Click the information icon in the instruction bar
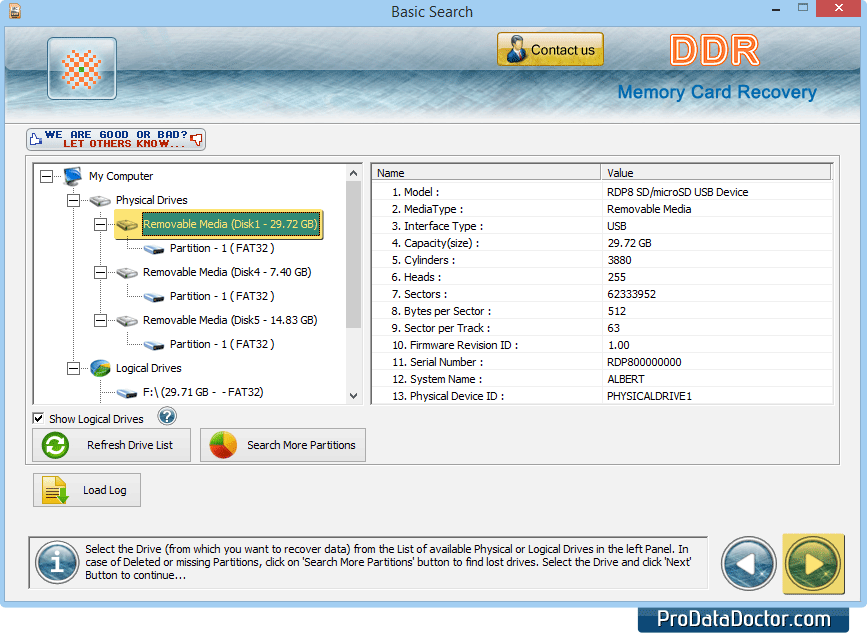Screen dimensions: 867x633 pyautogui.click(x=57, y=563)
